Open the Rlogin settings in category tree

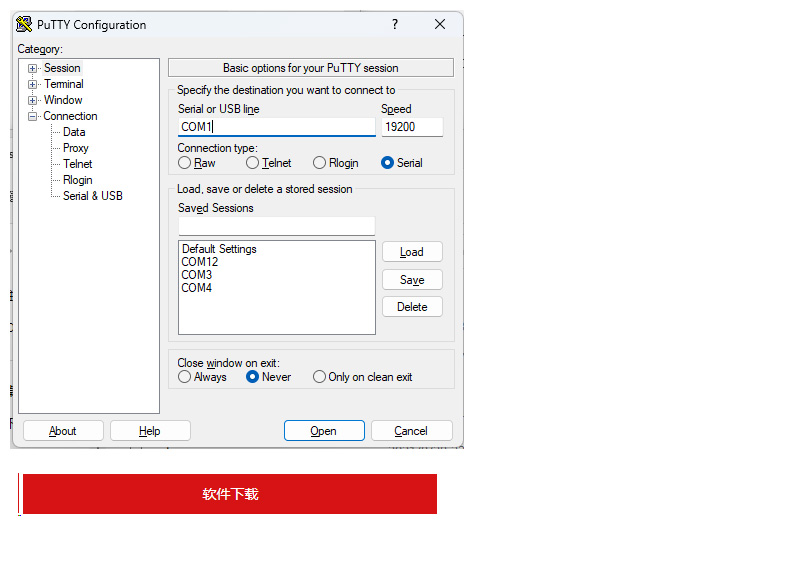tap(78, 180)
